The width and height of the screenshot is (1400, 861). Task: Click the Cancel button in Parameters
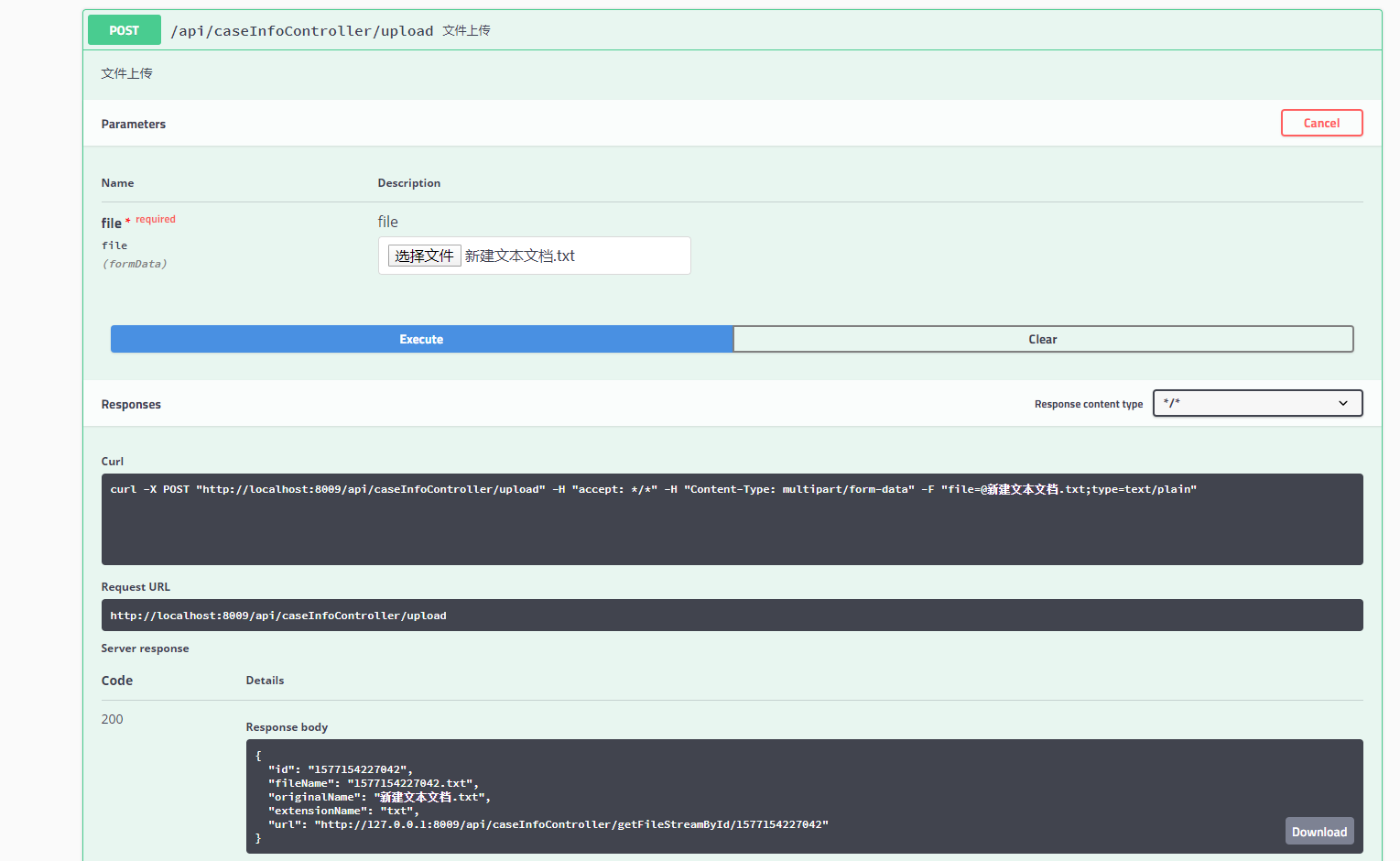[1321, 123]
